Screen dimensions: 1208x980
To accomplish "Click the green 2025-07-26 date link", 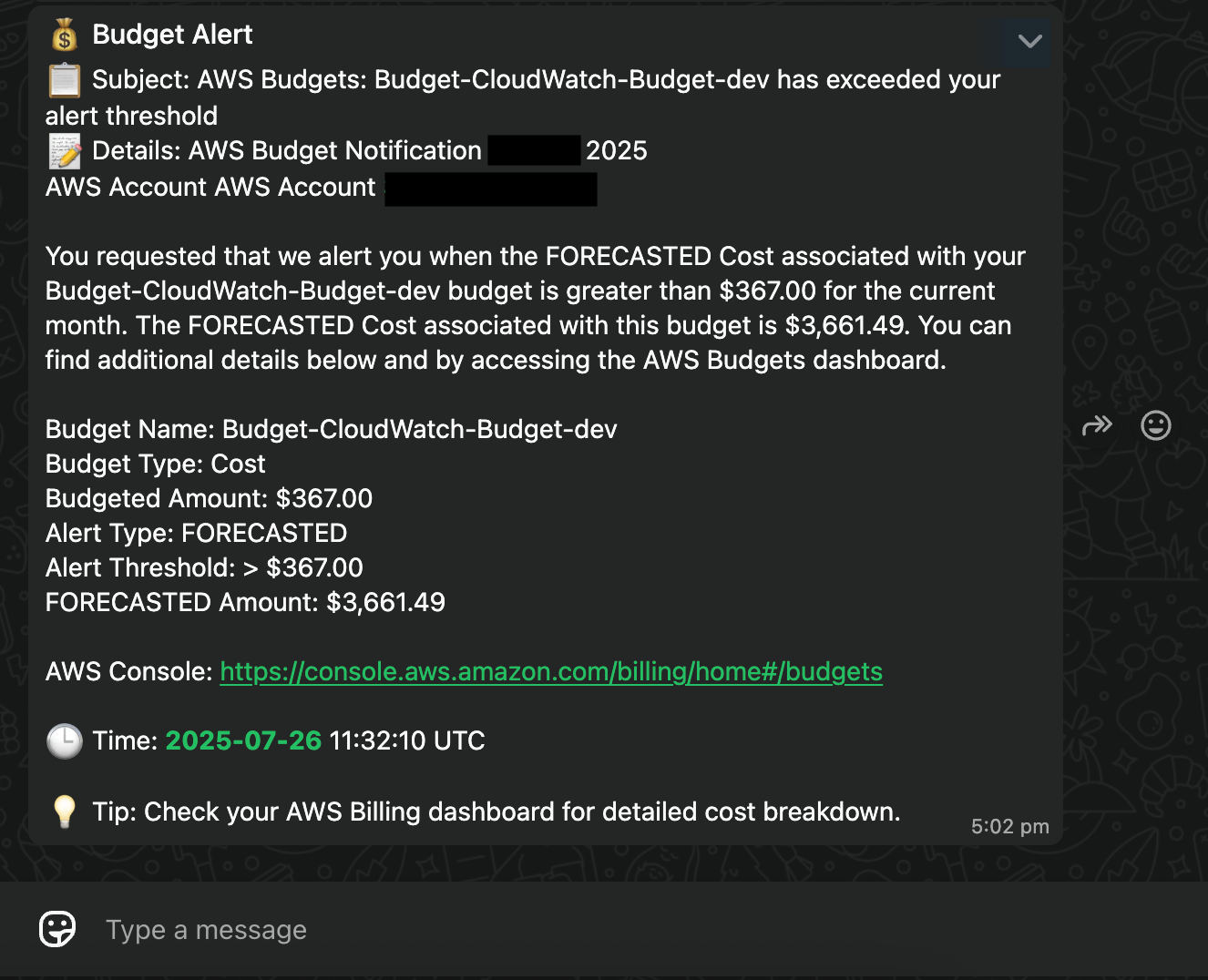I will tap(243, 741).
